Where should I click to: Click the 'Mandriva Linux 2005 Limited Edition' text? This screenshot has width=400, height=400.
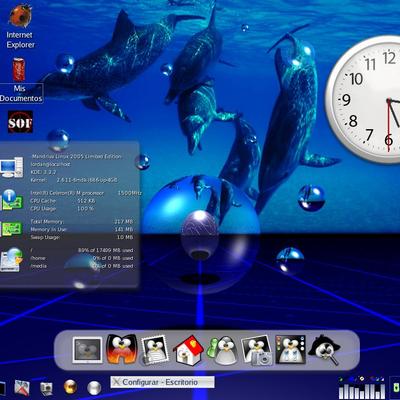[77, 156]
